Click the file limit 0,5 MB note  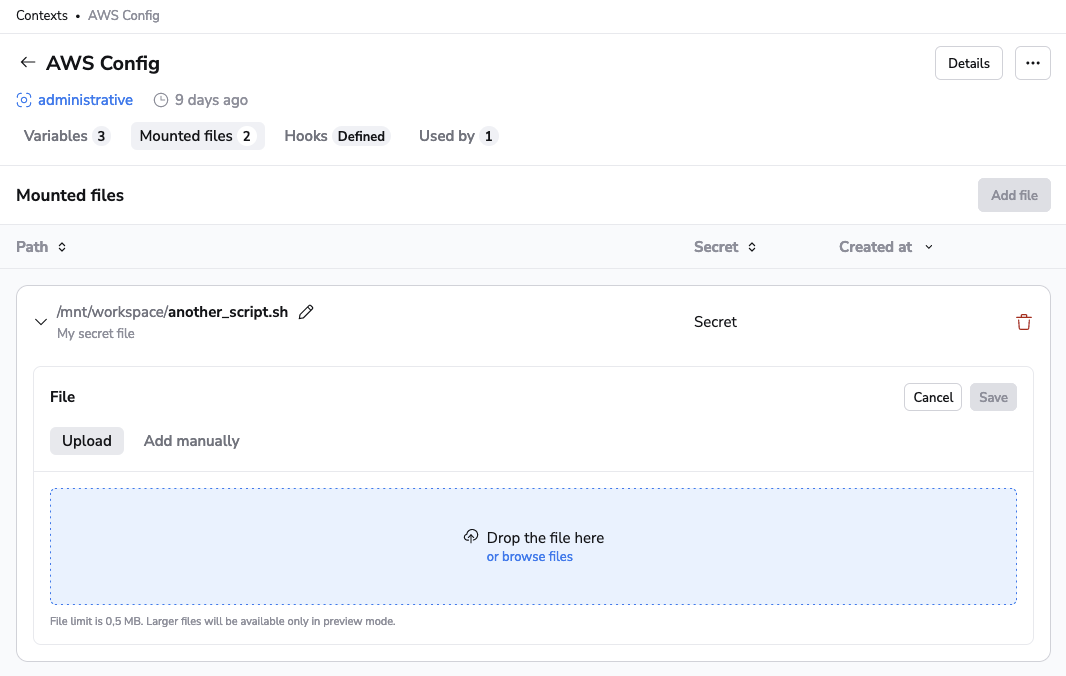coord(222,621)
